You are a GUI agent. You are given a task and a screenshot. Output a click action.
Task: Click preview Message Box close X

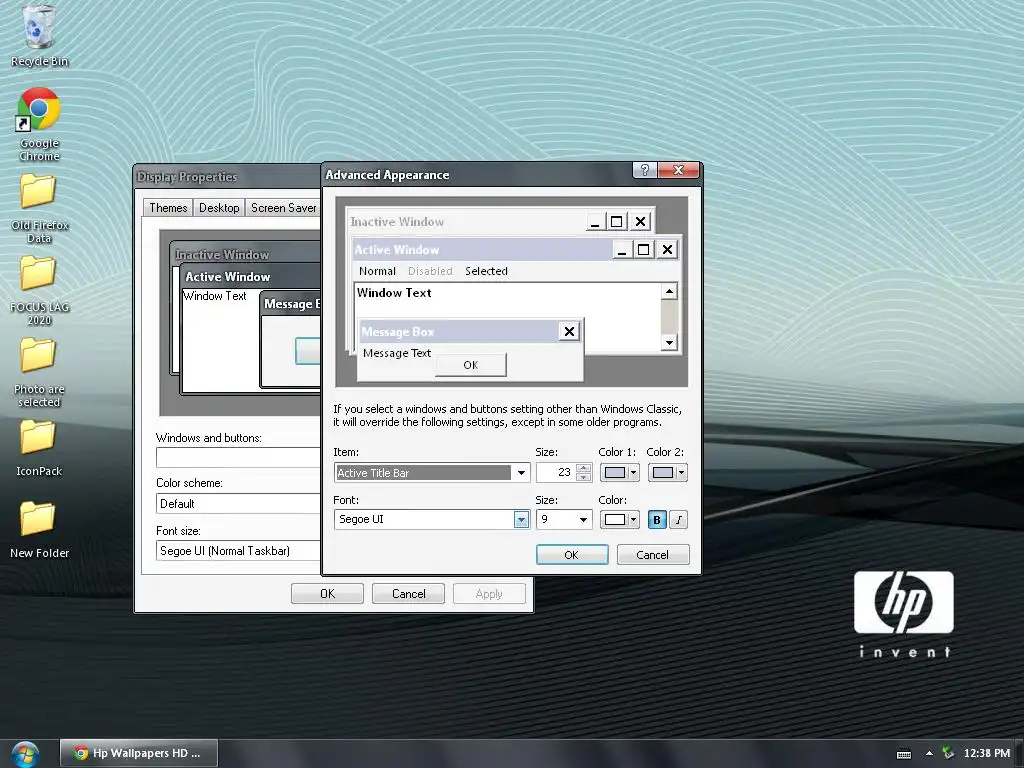pos(569,332)
